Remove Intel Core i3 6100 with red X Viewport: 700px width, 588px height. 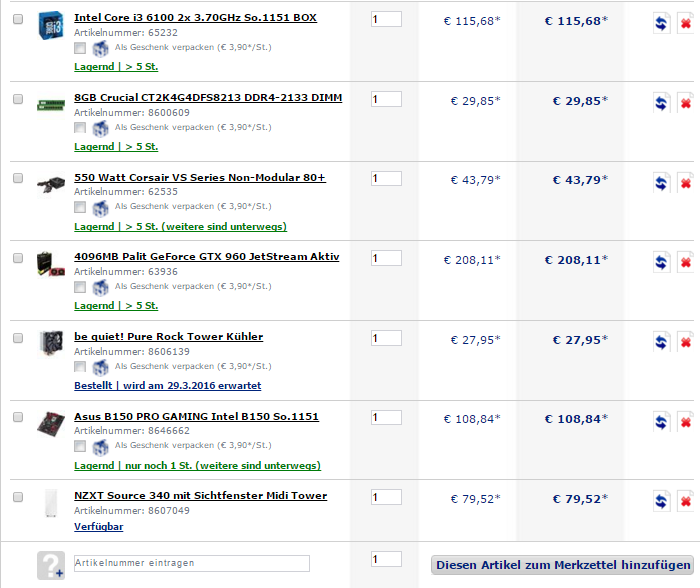coord(686,23)
